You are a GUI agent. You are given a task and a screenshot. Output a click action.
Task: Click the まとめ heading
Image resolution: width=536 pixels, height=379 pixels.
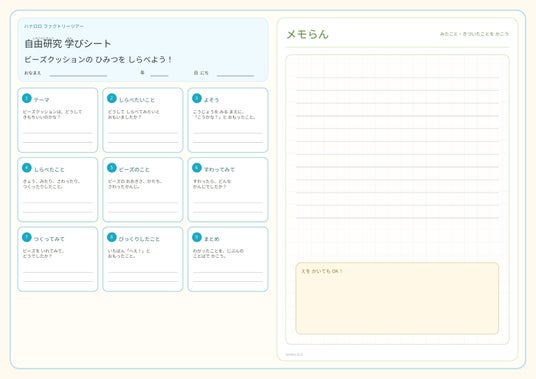coord(212,239)
